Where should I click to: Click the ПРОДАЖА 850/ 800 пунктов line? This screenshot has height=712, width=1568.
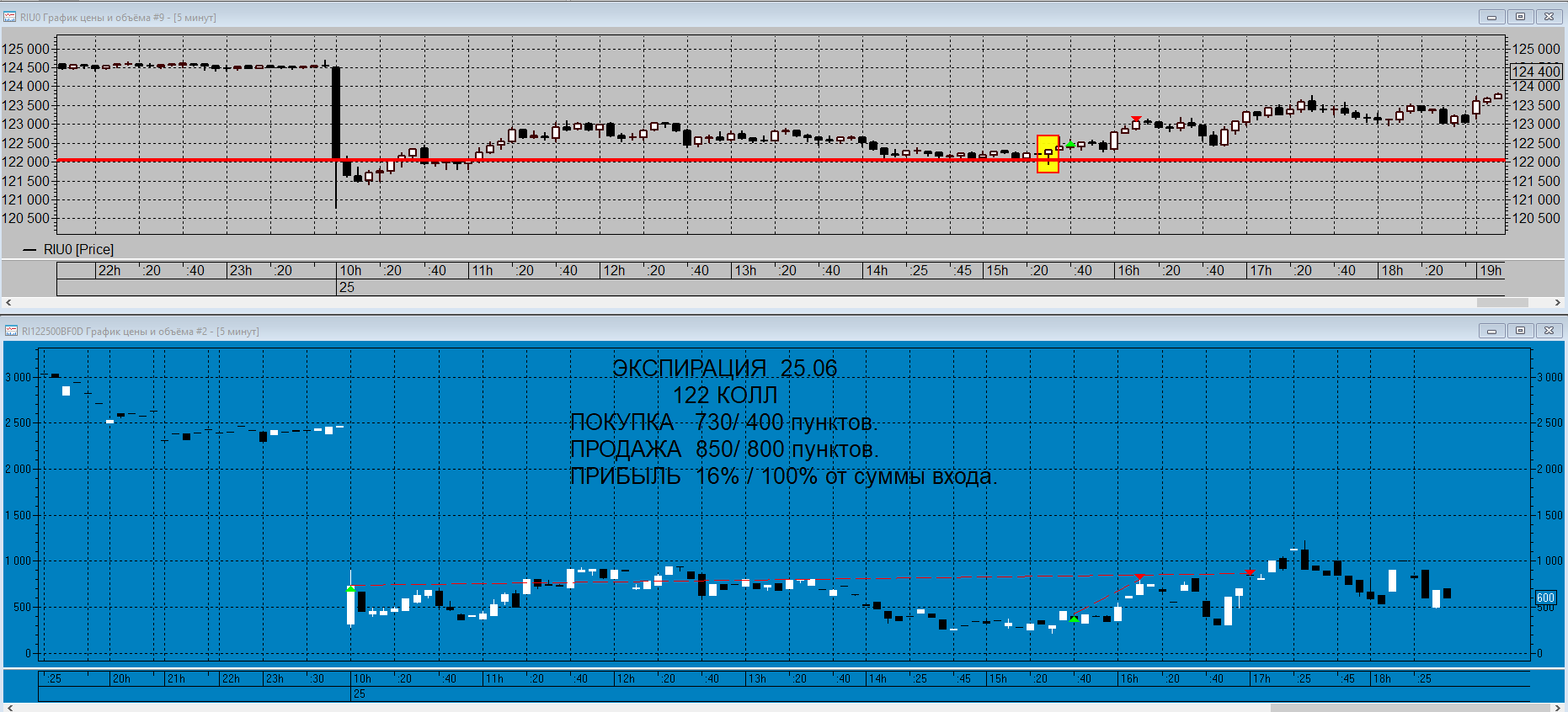point(724,449)
